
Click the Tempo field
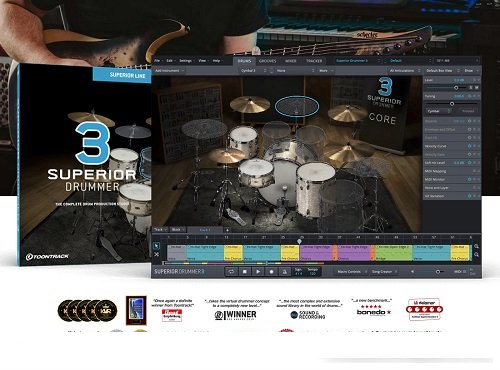313,272
